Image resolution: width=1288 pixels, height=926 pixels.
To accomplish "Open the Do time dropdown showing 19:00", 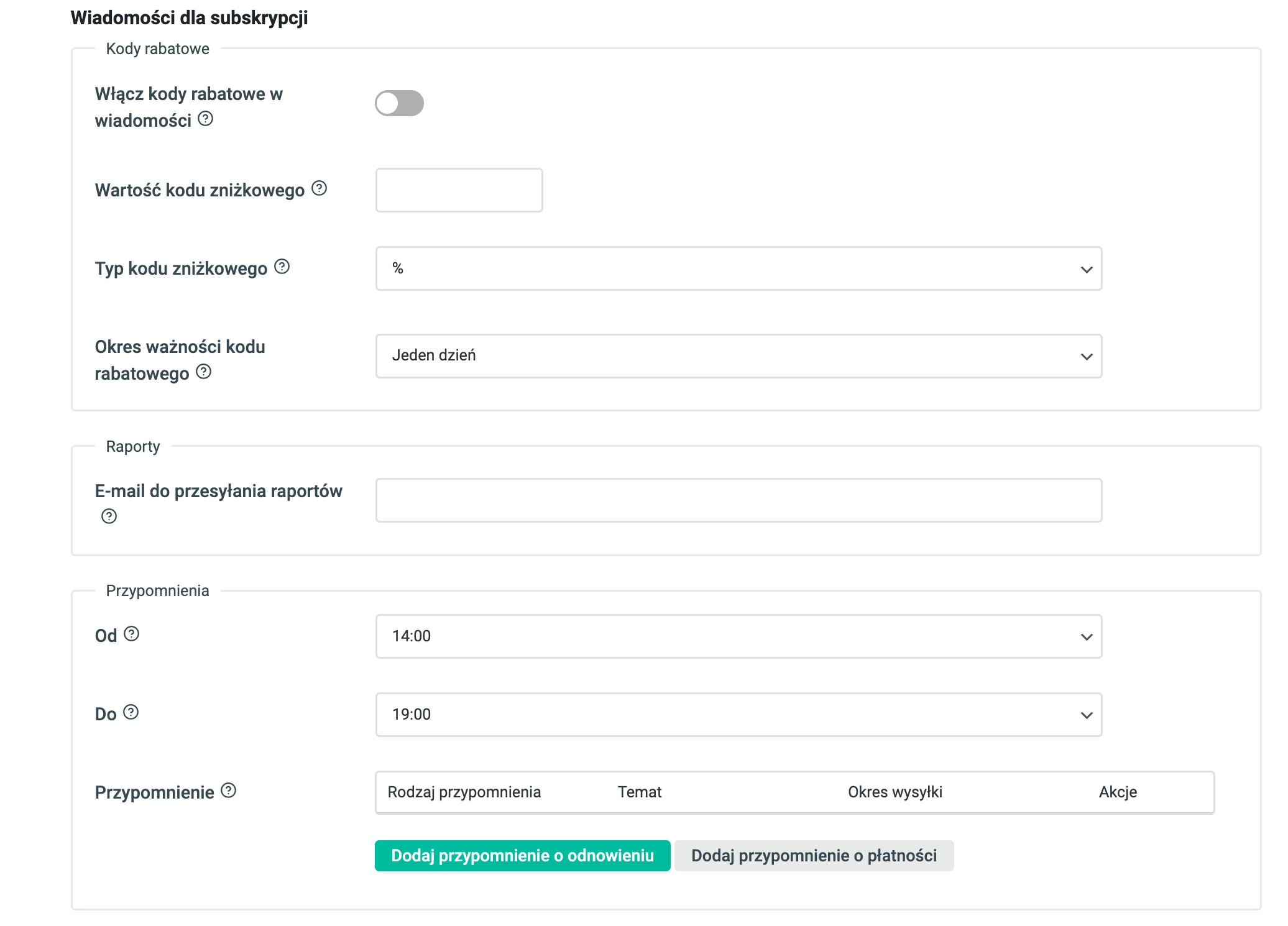I will (738, 715).
